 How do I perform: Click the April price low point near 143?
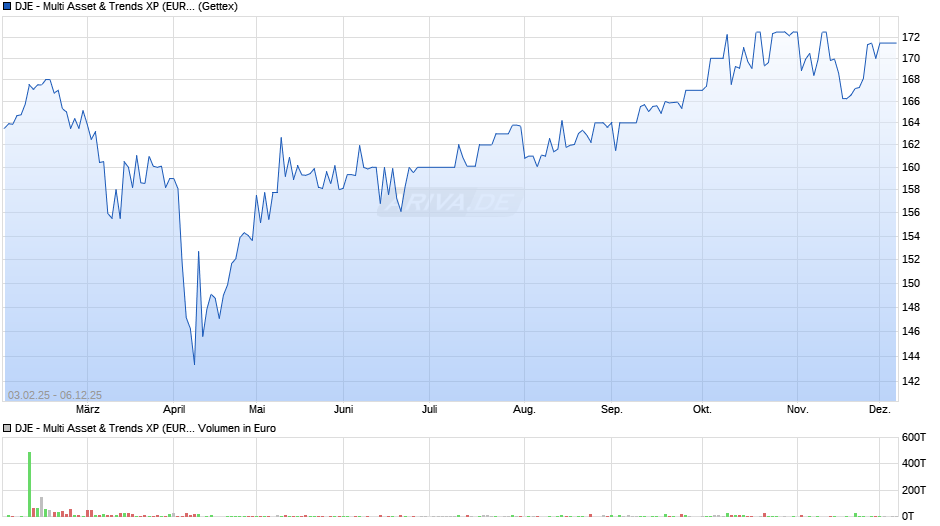tap(194, 363)
